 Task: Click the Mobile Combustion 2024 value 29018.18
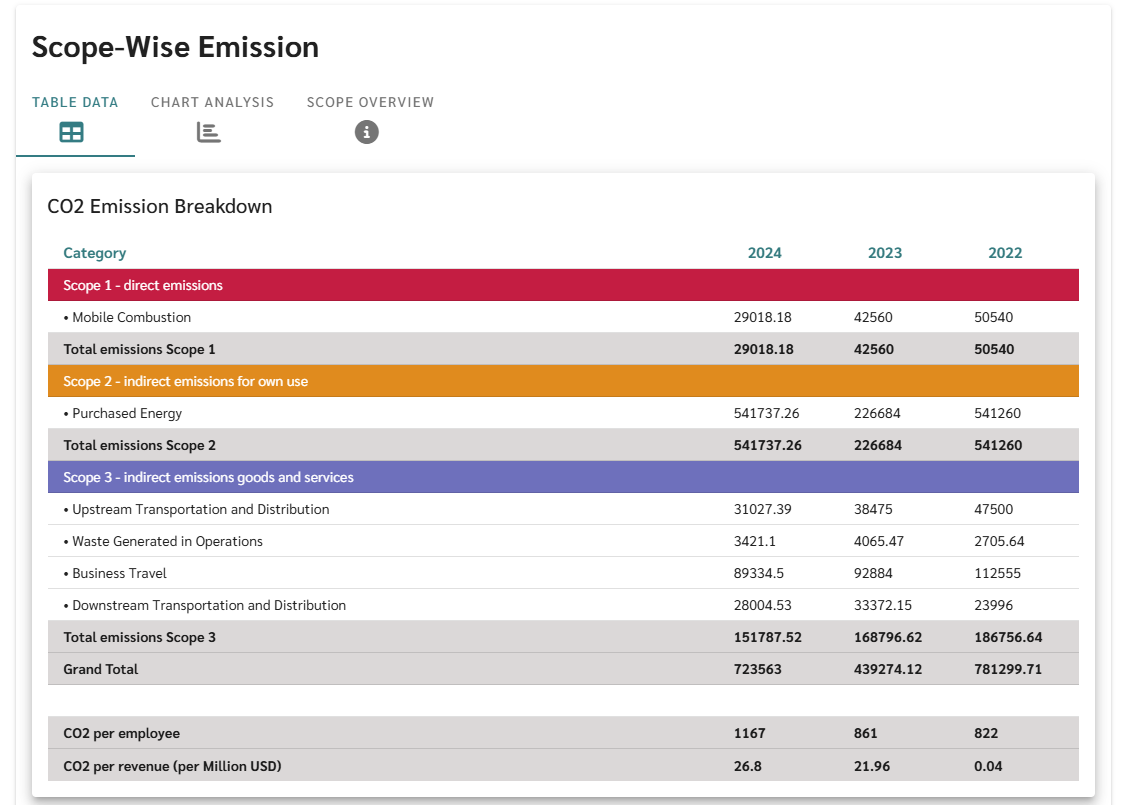[x=763, y=317]
